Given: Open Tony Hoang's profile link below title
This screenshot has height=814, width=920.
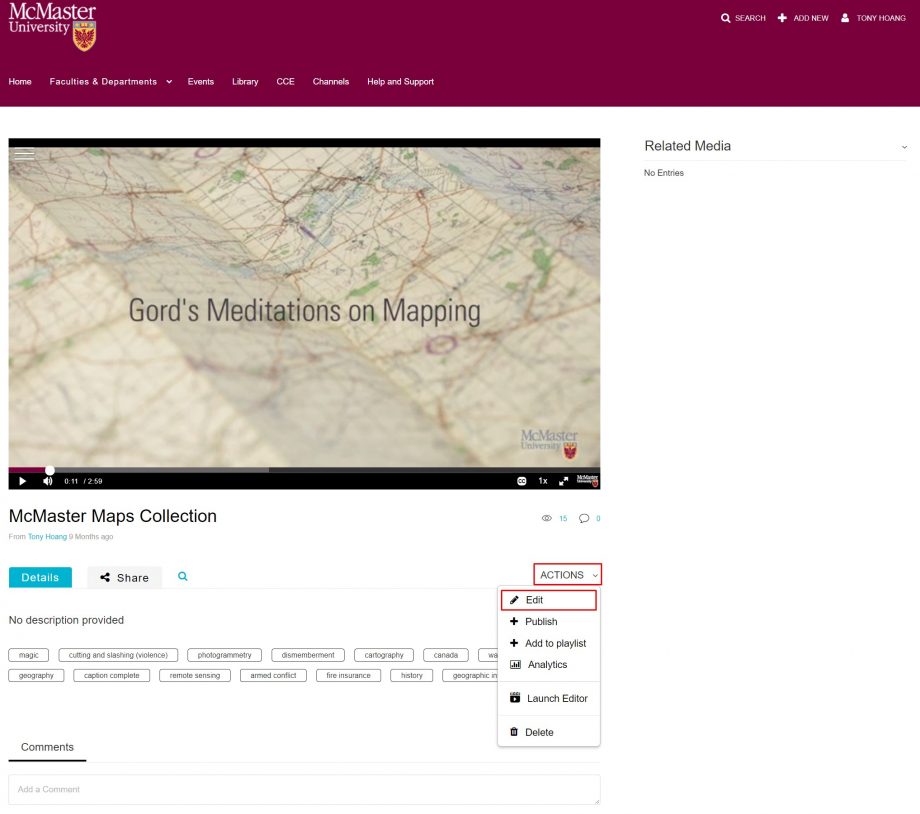Looking at the screenshot, I should pos(48,536).
